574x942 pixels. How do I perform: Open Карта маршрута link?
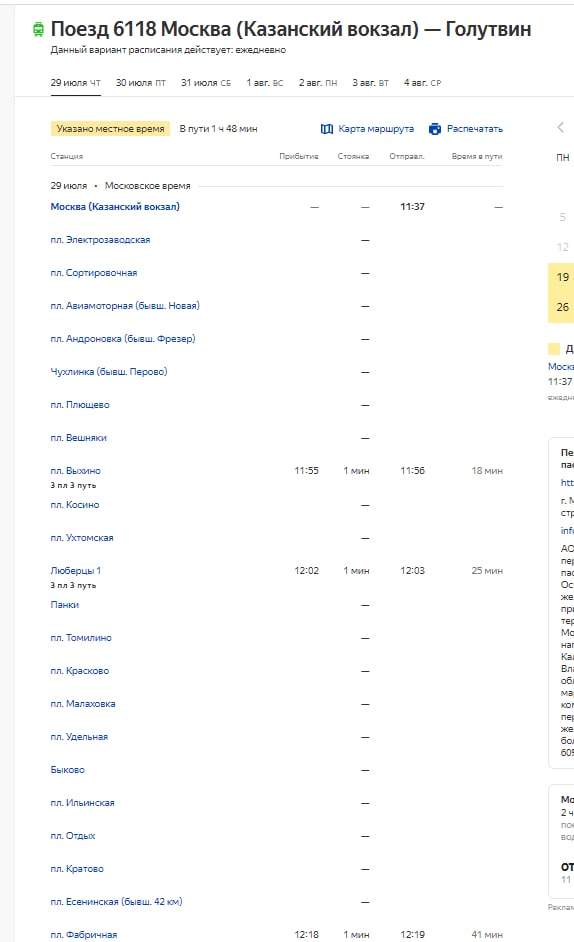[376, 129]
